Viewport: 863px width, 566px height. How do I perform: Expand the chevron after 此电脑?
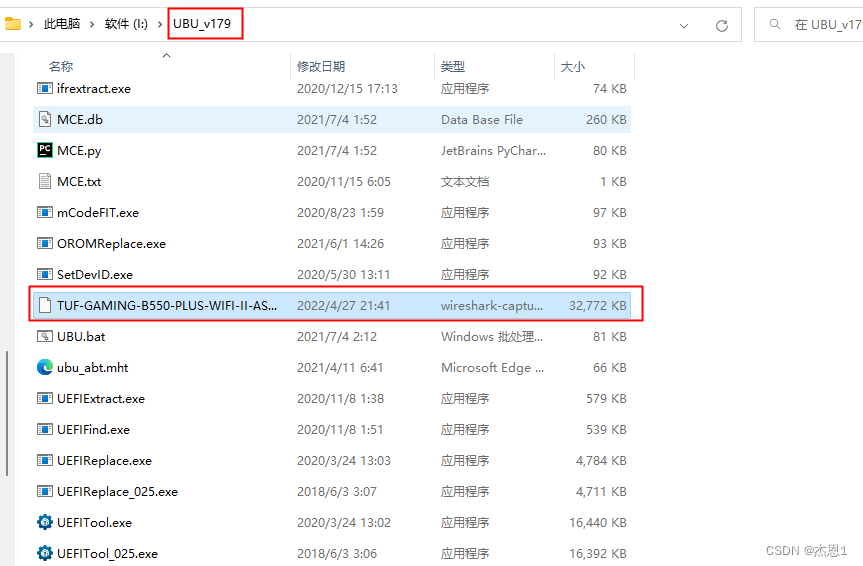click(x=92, y=24)
